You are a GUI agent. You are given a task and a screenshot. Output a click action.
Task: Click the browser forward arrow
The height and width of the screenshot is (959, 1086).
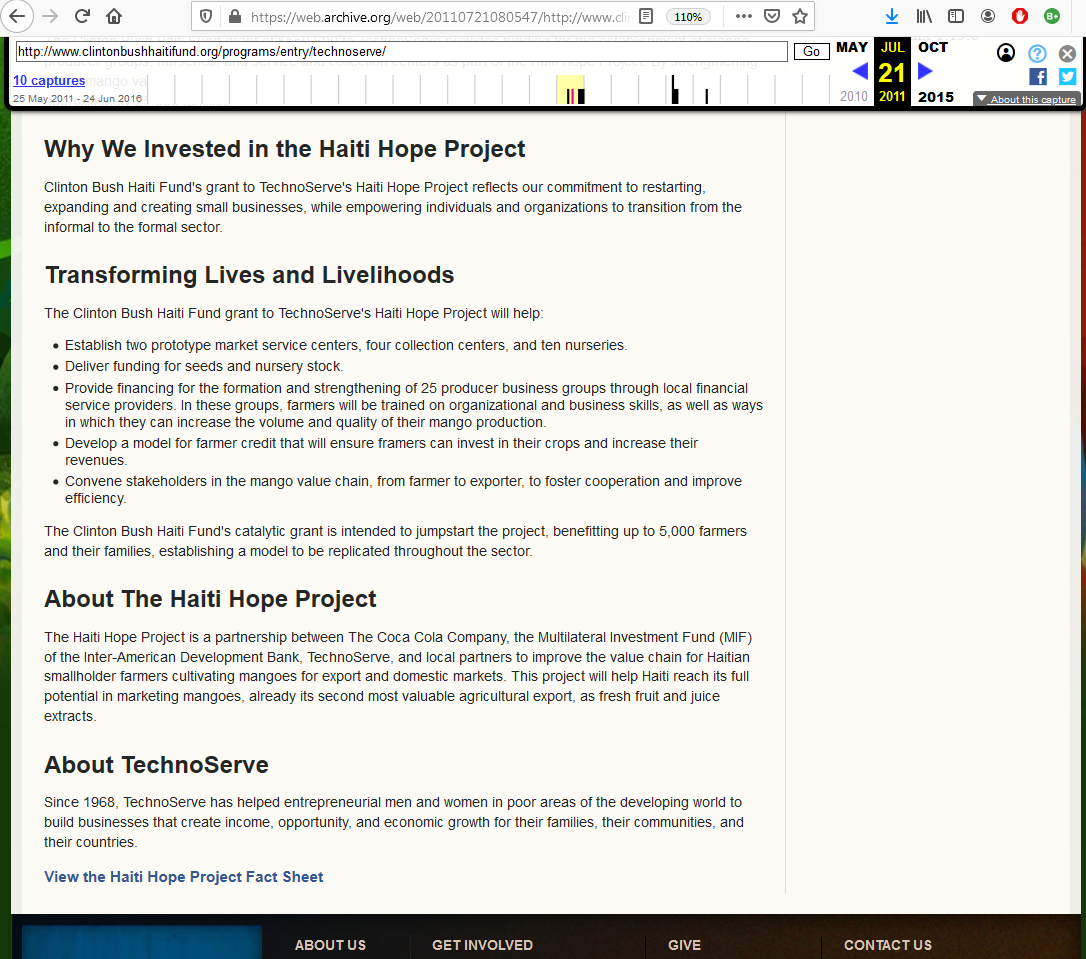pos(50,16)
